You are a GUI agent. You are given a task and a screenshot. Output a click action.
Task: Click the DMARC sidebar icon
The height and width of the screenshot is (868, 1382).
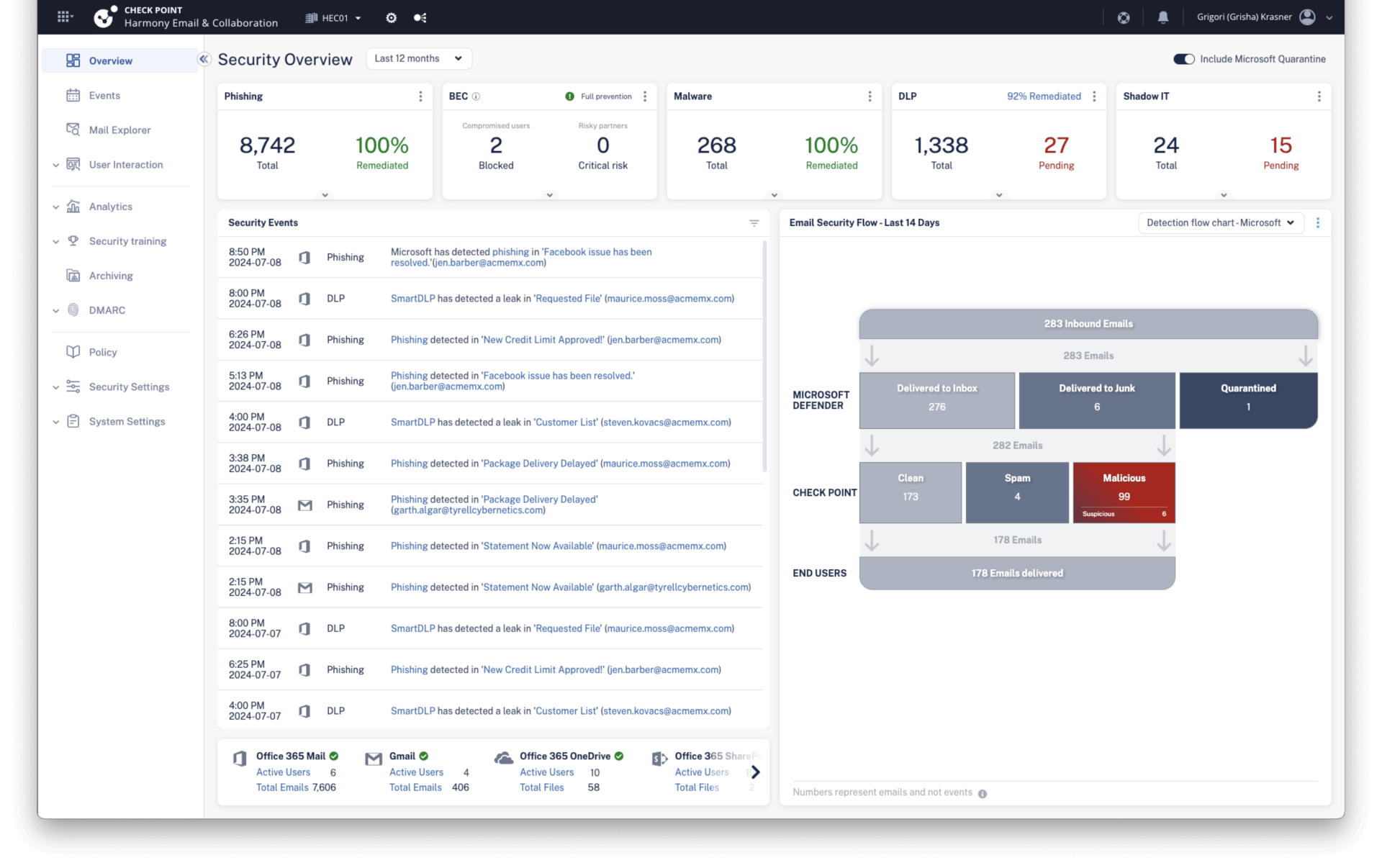74,309
